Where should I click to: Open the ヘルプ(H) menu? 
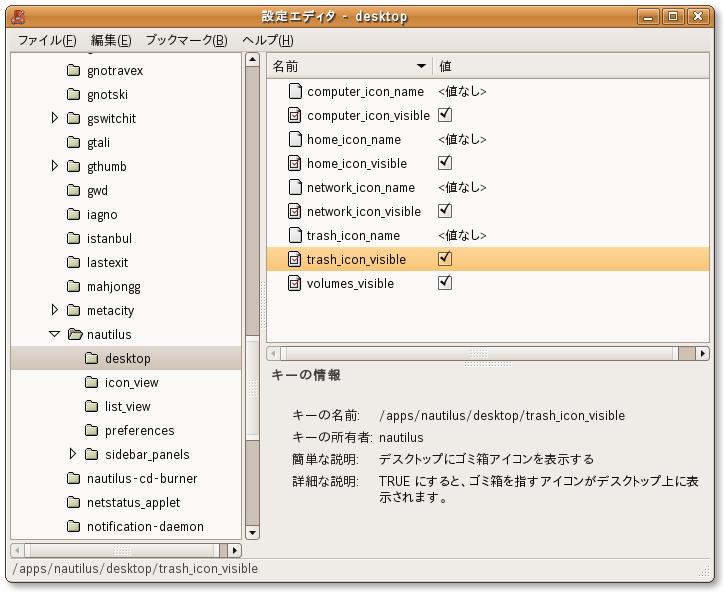(268, 41)
